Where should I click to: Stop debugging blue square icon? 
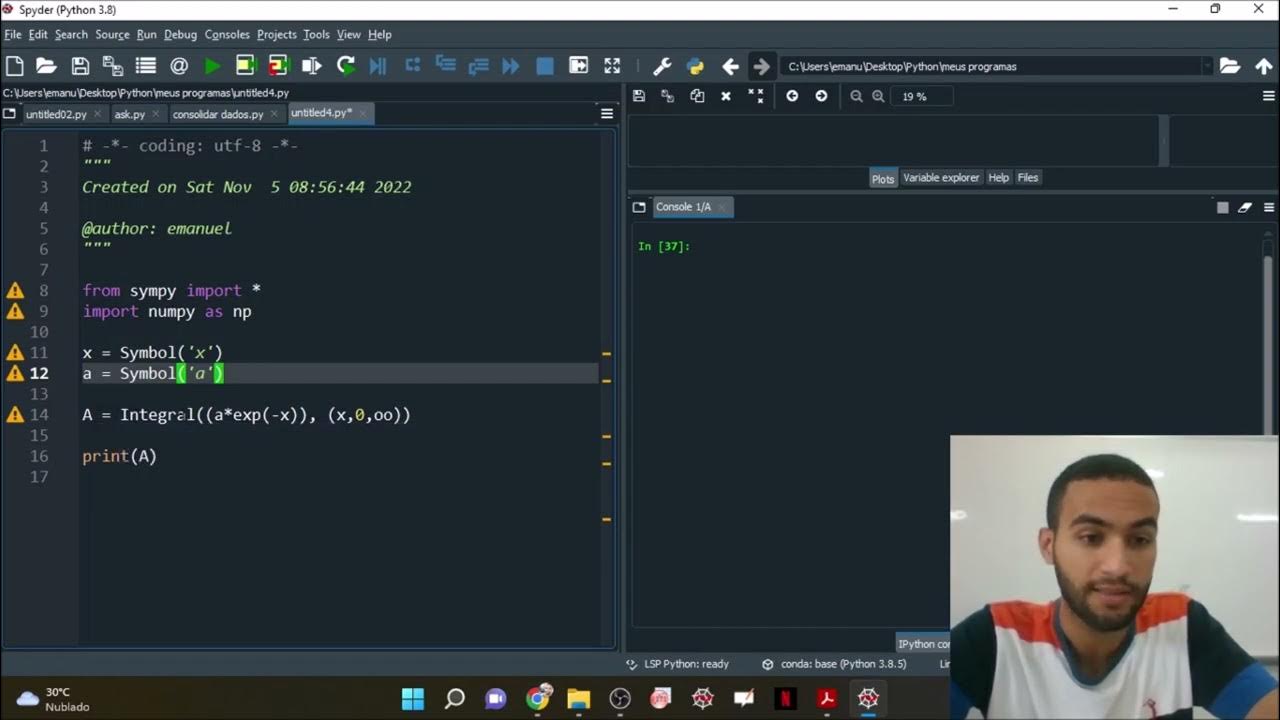pyautogui.click(x=544, y=66)
